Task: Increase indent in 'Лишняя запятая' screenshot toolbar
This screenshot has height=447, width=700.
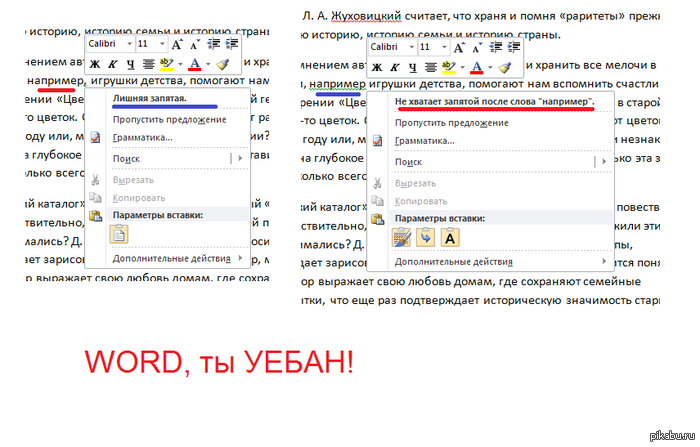Action: pos(231,44)
